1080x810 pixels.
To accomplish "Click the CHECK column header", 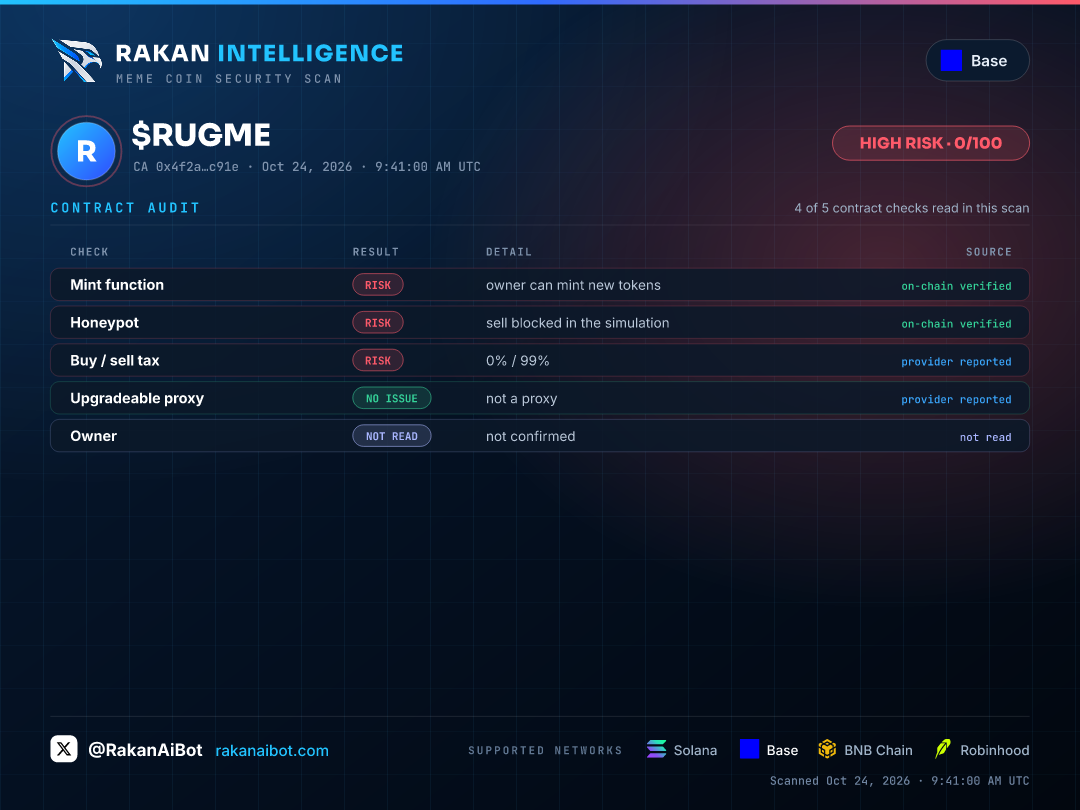I will [90, 252].
